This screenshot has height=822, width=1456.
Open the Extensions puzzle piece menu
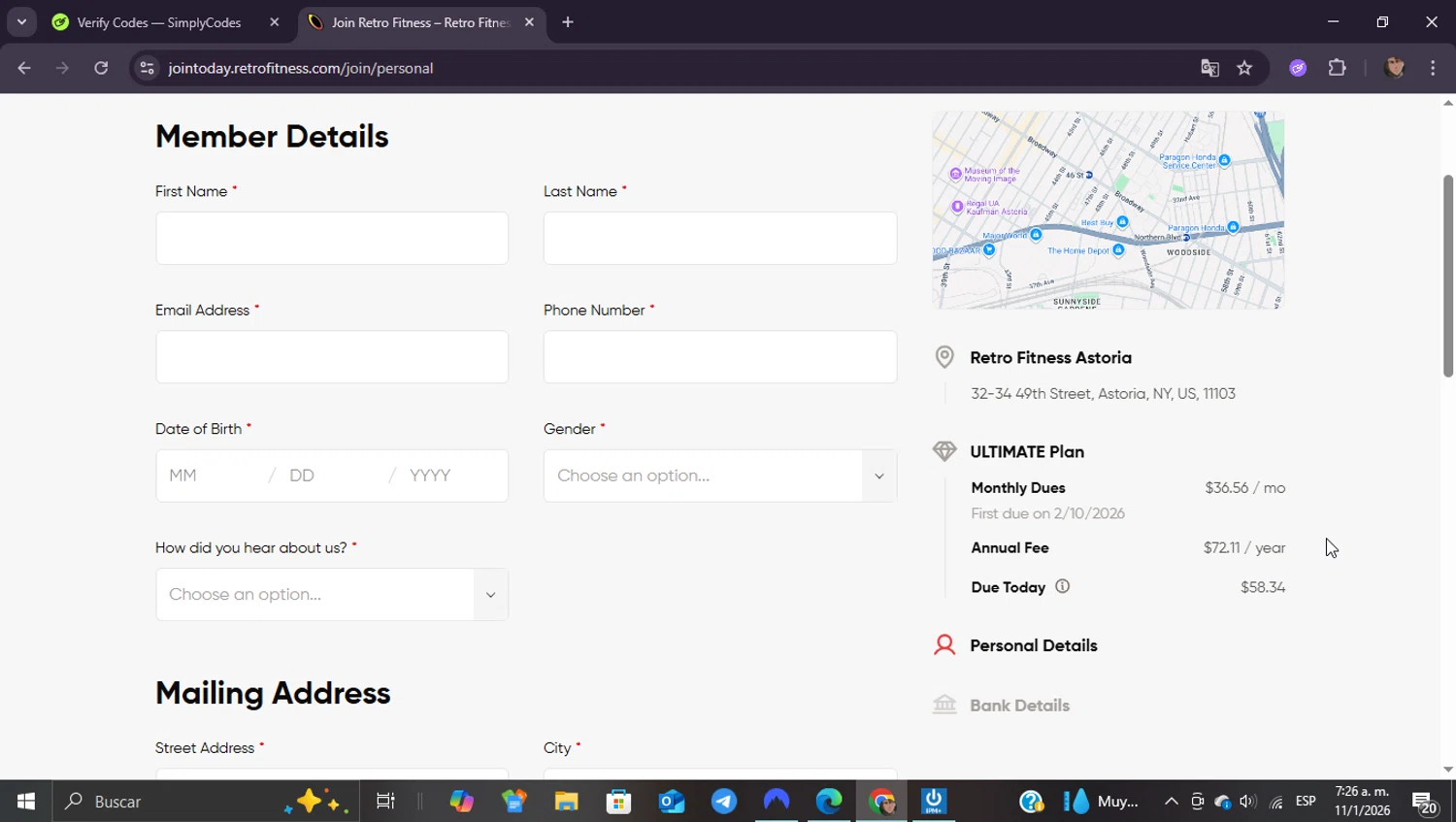coord(1338,68)
